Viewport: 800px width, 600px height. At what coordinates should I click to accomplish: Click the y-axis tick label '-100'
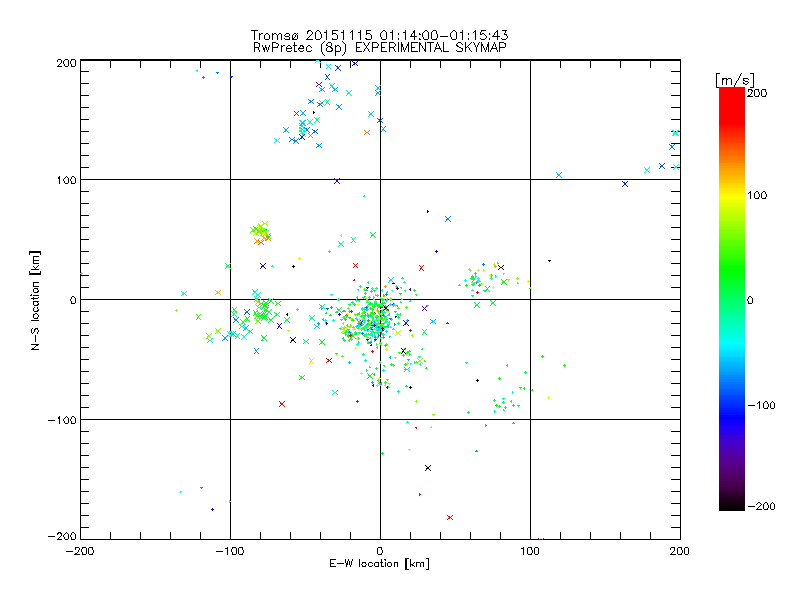(x=62, y=420)
